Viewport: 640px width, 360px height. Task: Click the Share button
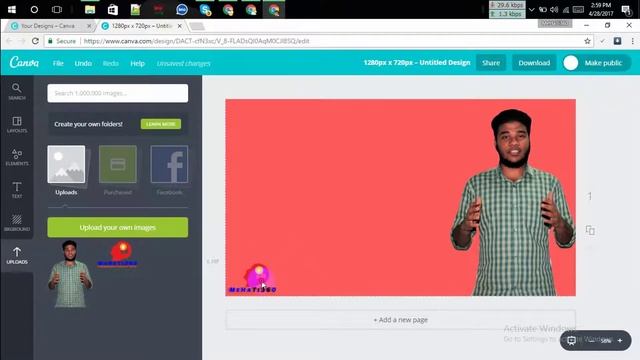[x=491, y=63]
